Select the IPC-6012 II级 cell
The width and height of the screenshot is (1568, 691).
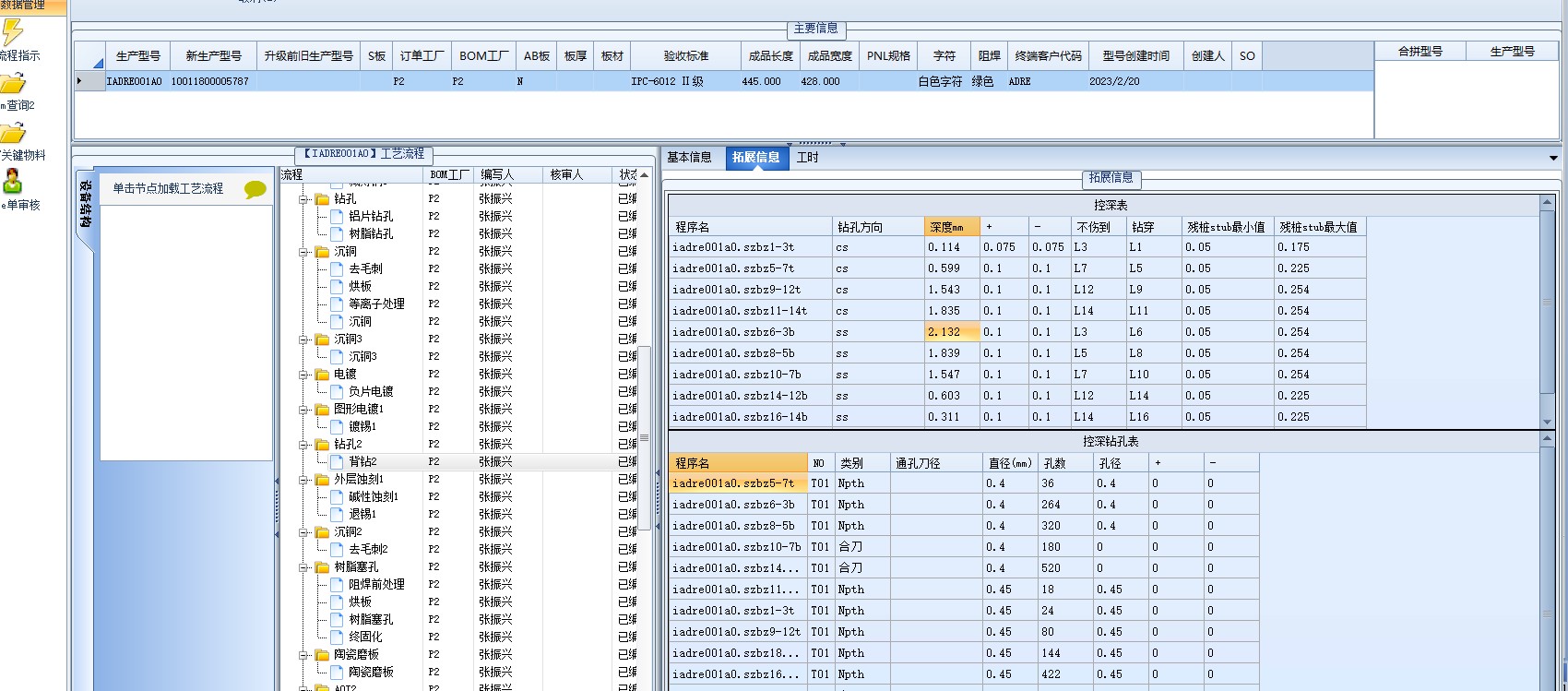(x=685, y=82)
